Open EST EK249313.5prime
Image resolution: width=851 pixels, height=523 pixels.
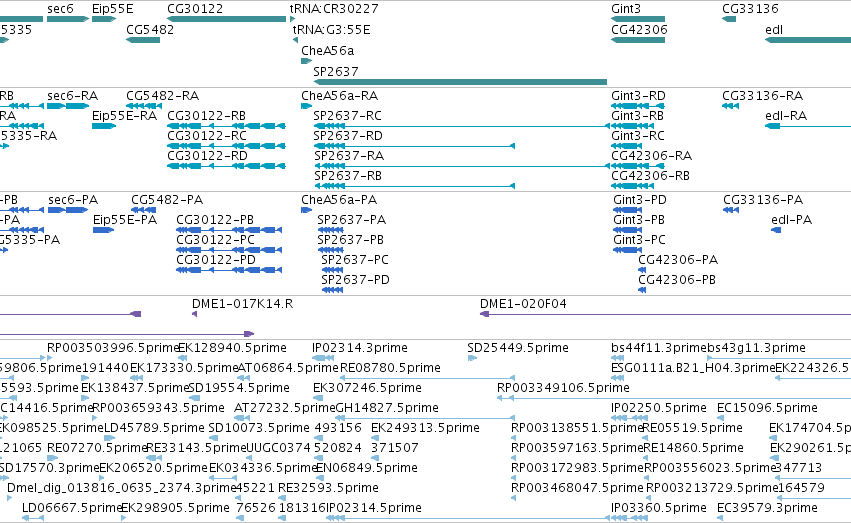click(375, 438)
